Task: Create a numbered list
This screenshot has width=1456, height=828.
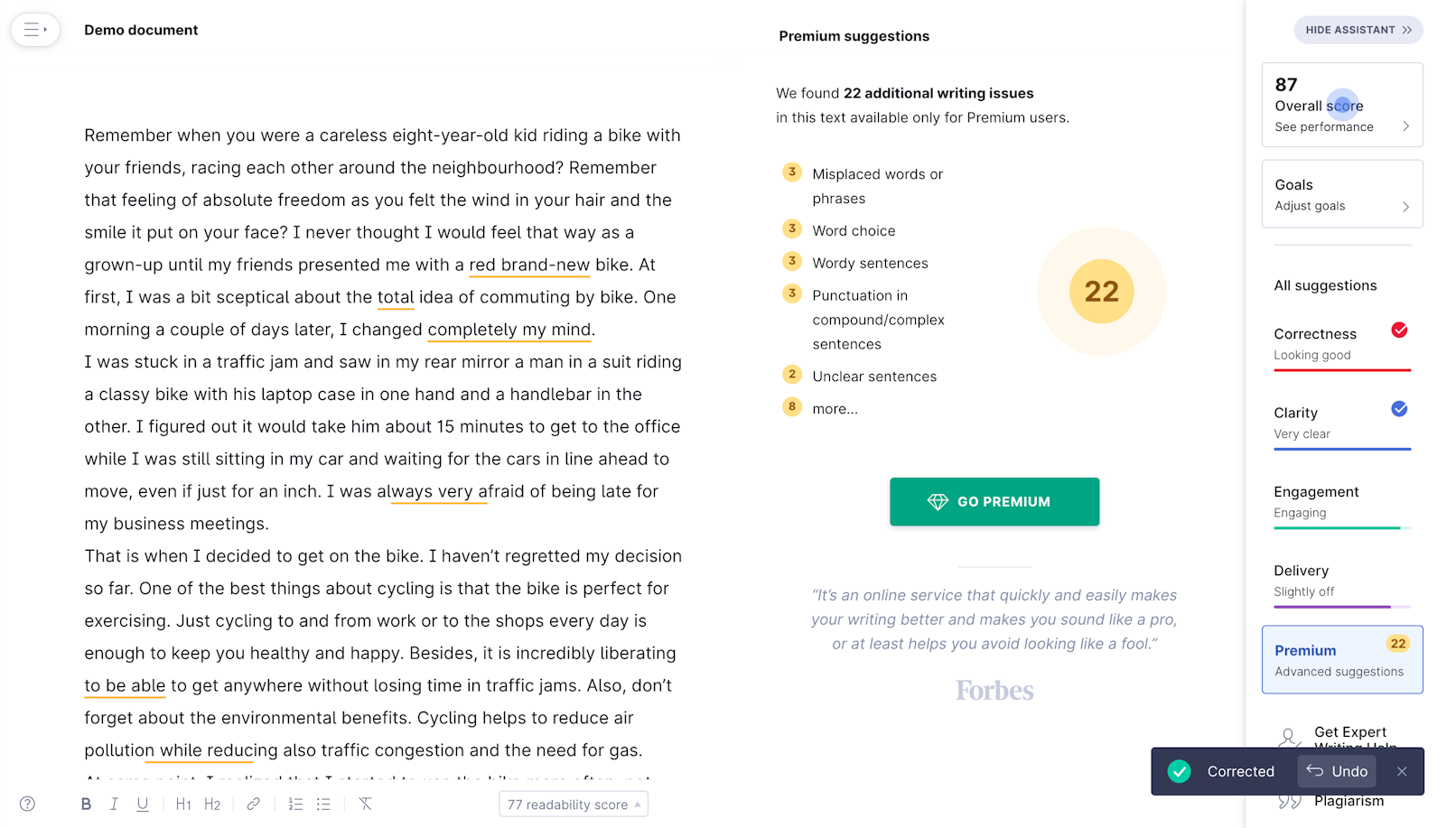Action: click(295, 804)
